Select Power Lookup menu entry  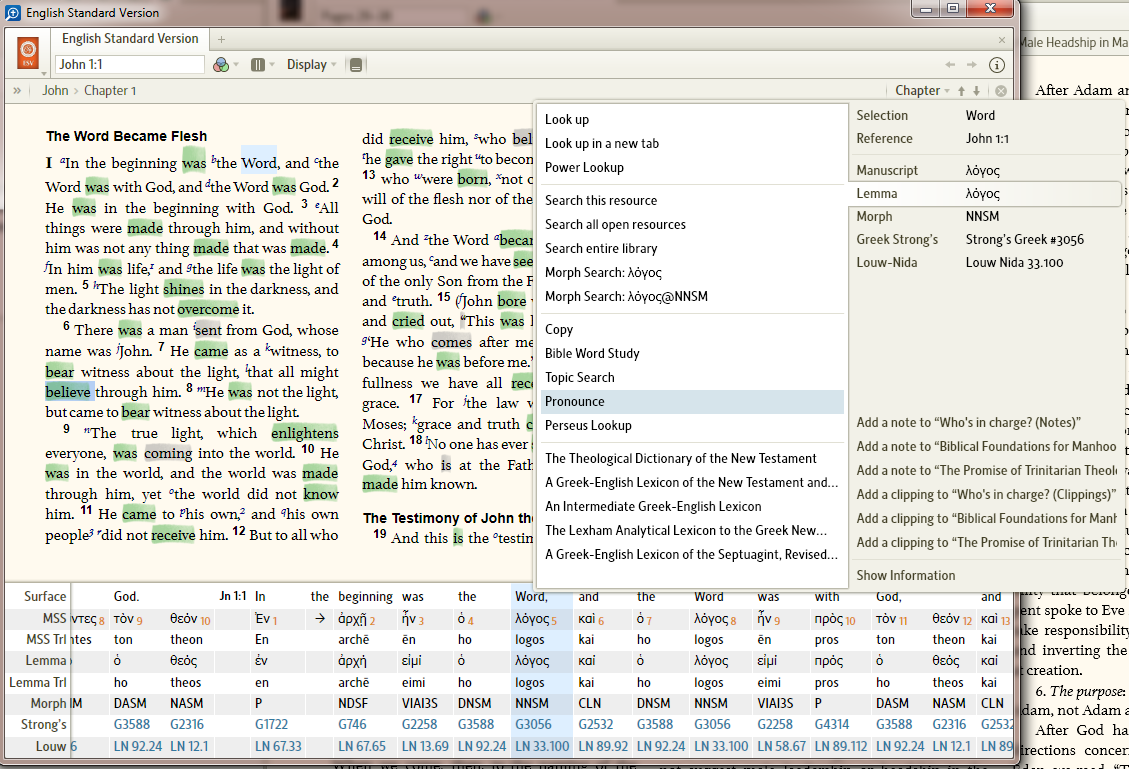[692, 167]
